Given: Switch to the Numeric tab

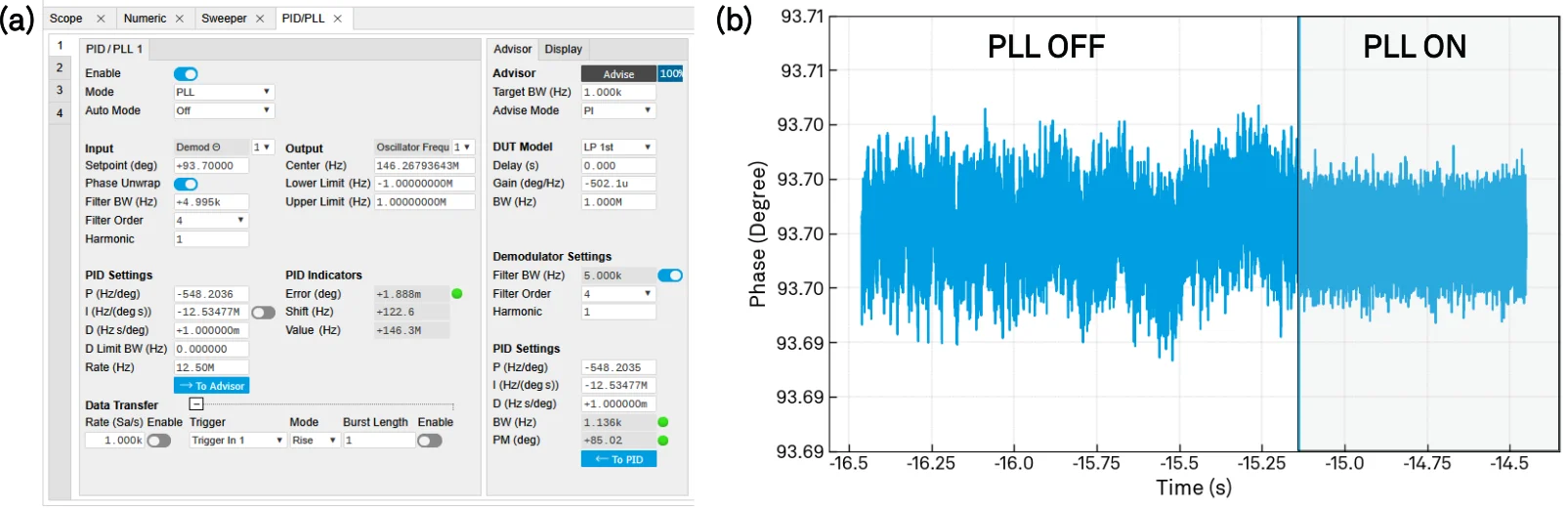Looking at the screenshot, I should point(145,19).
